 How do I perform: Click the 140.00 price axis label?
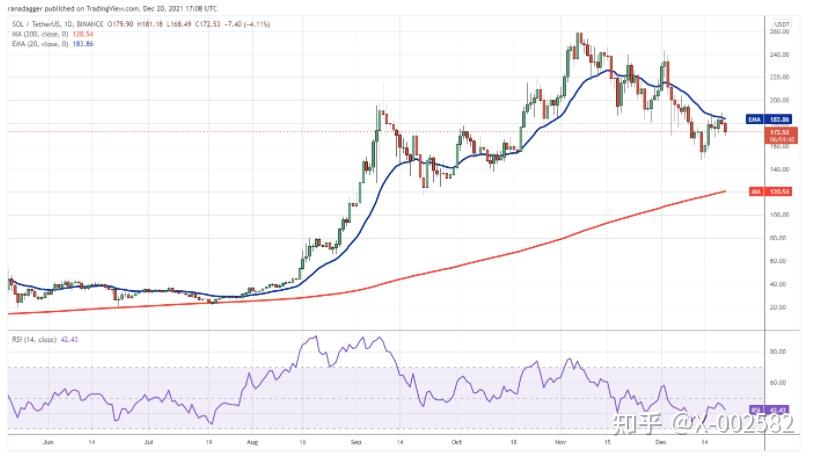tap(779, 169)
